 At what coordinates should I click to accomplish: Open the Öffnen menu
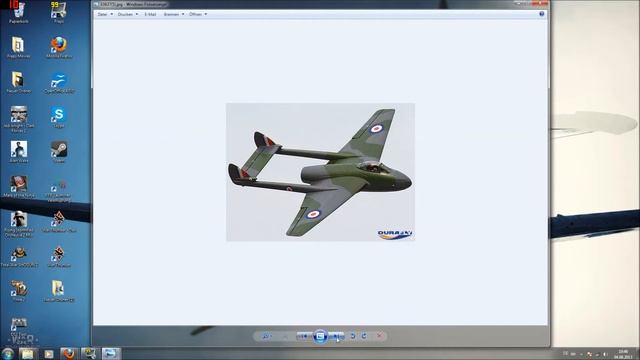pos(198,14)
